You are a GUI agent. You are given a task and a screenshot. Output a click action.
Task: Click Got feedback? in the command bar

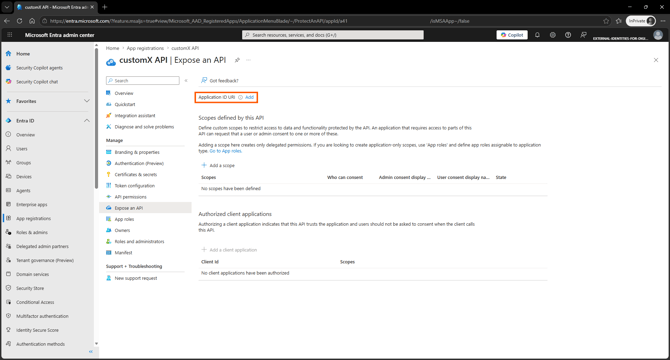tap(220, 81)
